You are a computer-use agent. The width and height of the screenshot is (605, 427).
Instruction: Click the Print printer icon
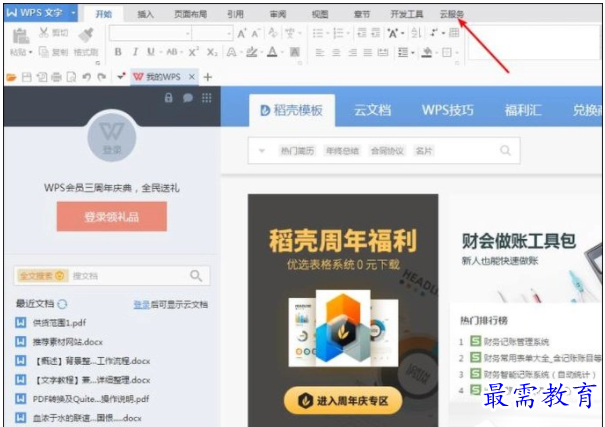[56, 77]
